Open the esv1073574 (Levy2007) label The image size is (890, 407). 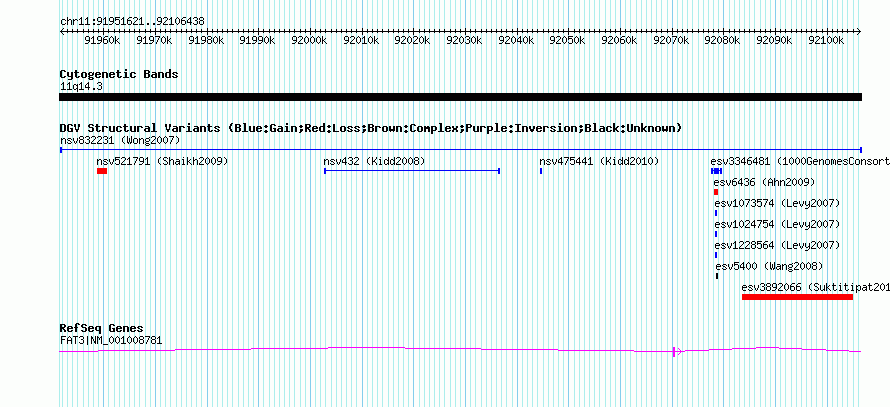pos(777,203)
